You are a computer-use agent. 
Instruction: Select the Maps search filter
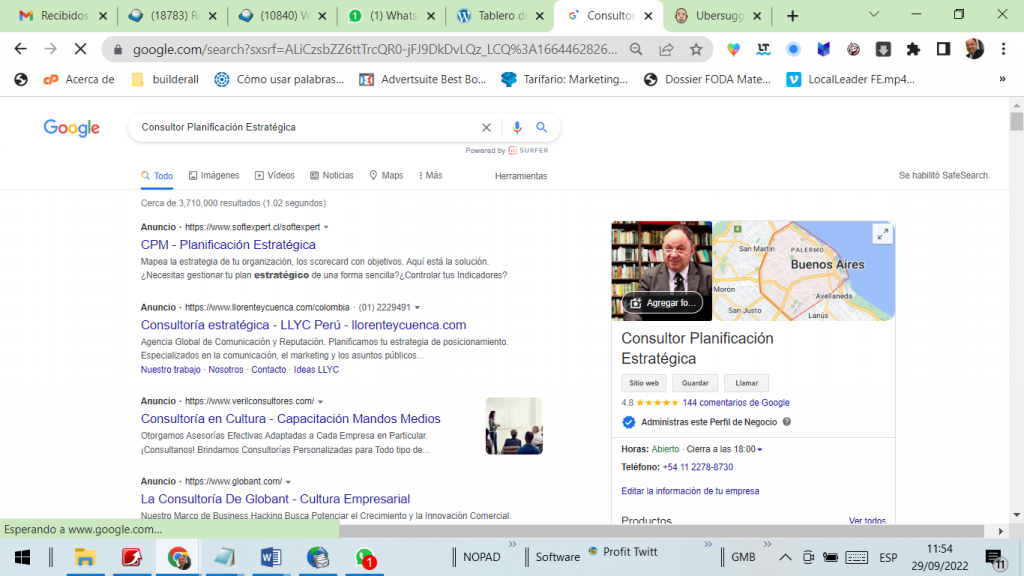(386, 176)
